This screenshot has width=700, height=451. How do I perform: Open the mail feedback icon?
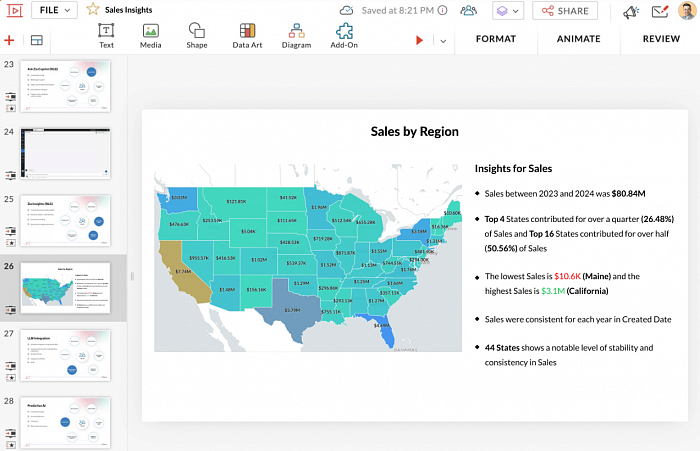pyautogui.click(x=659, y=11)
